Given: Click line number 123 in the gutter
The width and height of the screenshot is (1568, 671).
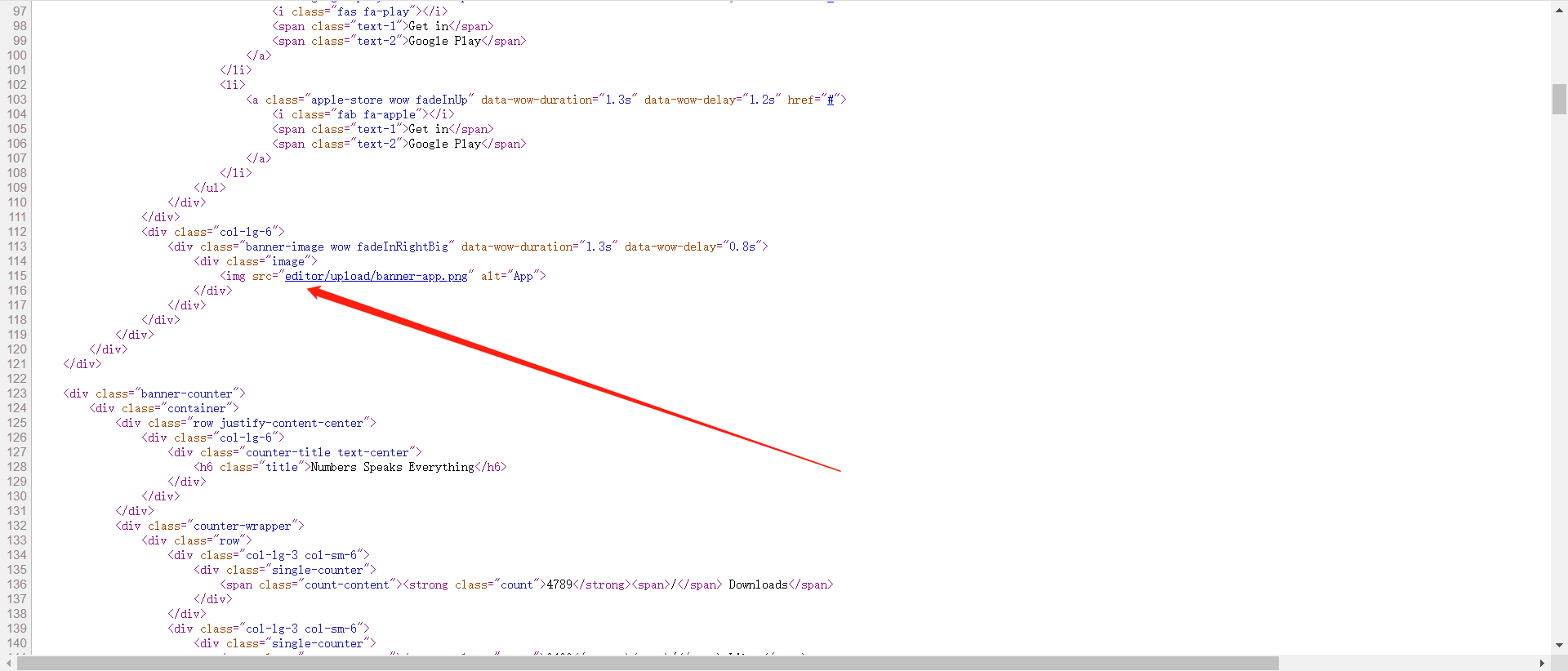Looking at the screenshot, I should [x=17, y=394].
